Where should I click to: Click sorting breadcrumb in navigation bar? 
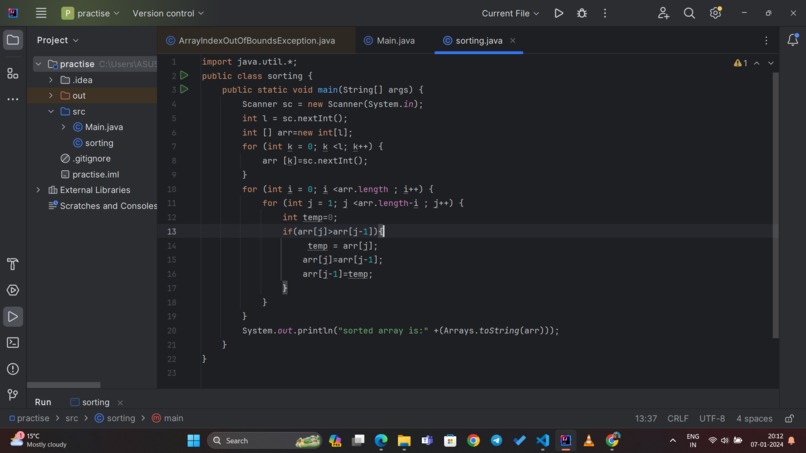pos(115,419)
